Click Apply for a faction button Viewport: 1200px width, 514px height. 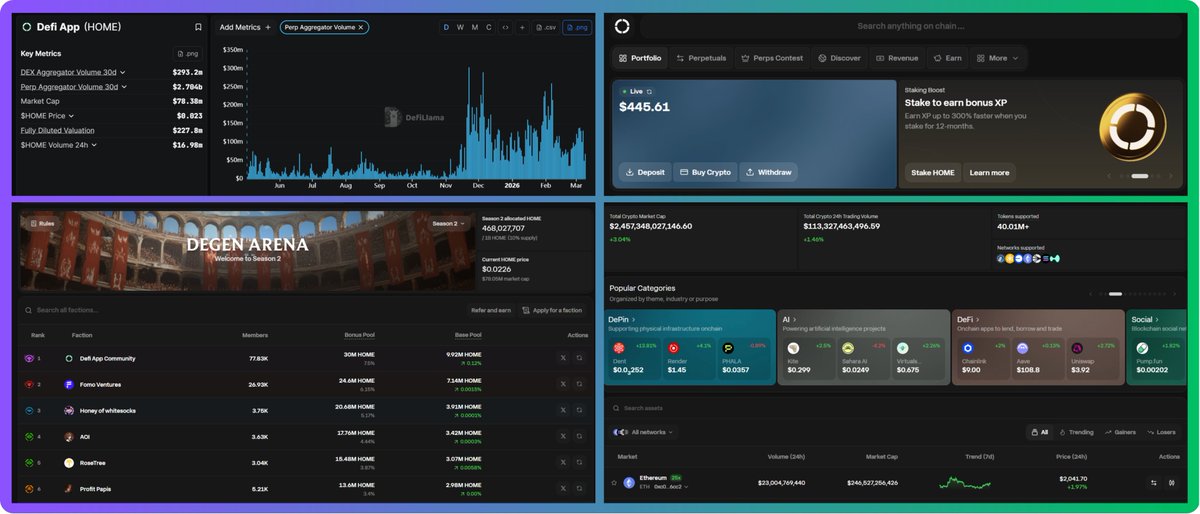coord(553,310)
